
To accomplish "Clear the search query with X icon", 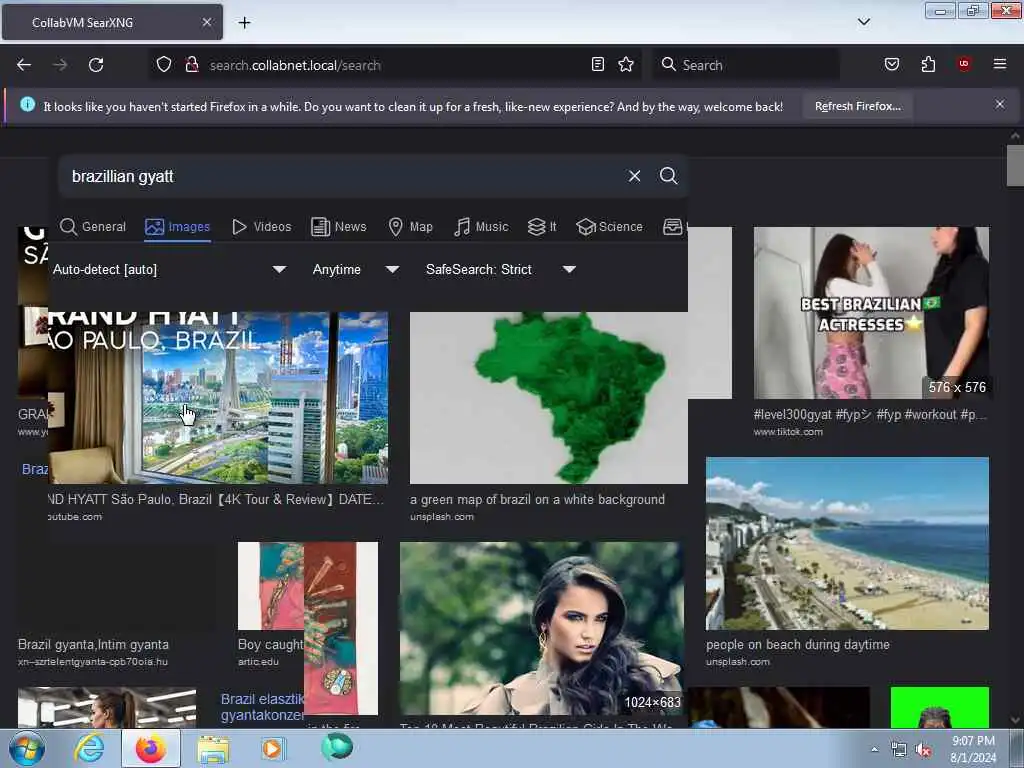I will click(x=634, y=176).
